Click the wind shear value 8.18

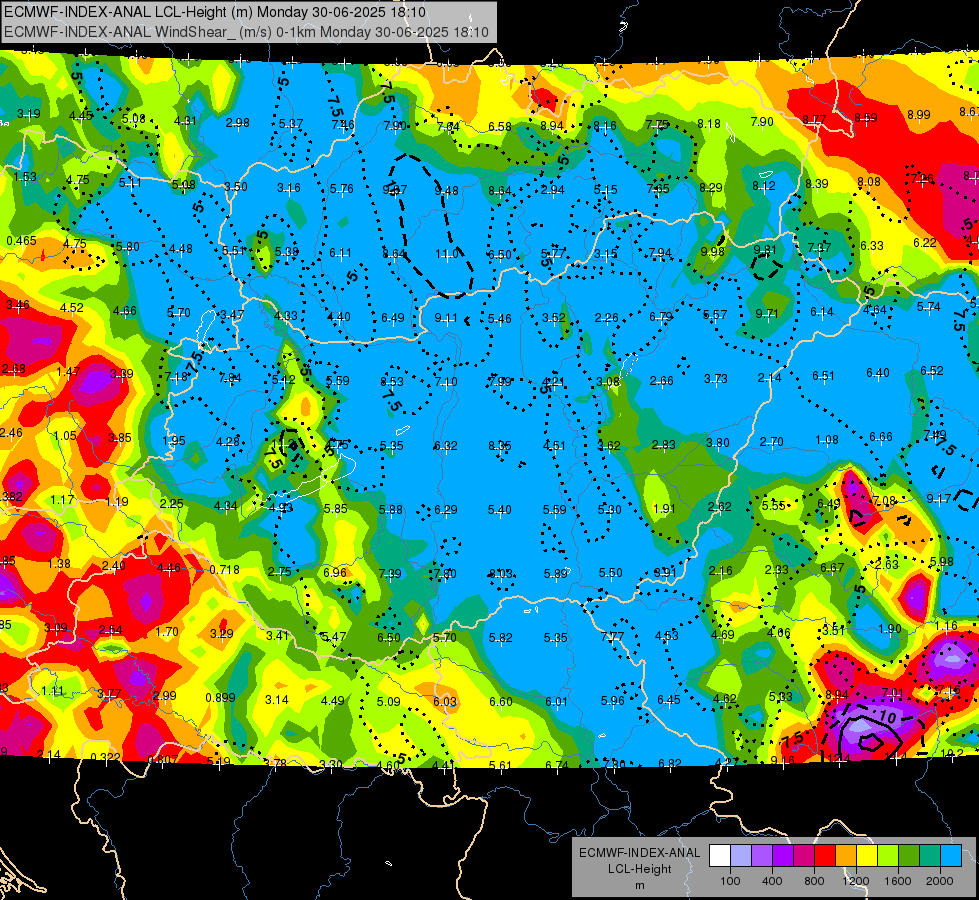(709, 124)
